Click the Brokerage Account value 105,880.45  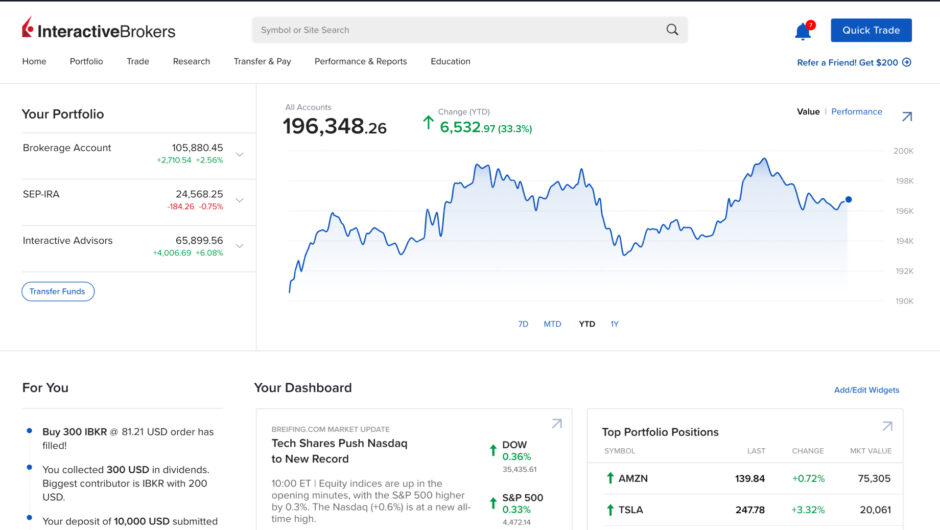click(197, 147)
